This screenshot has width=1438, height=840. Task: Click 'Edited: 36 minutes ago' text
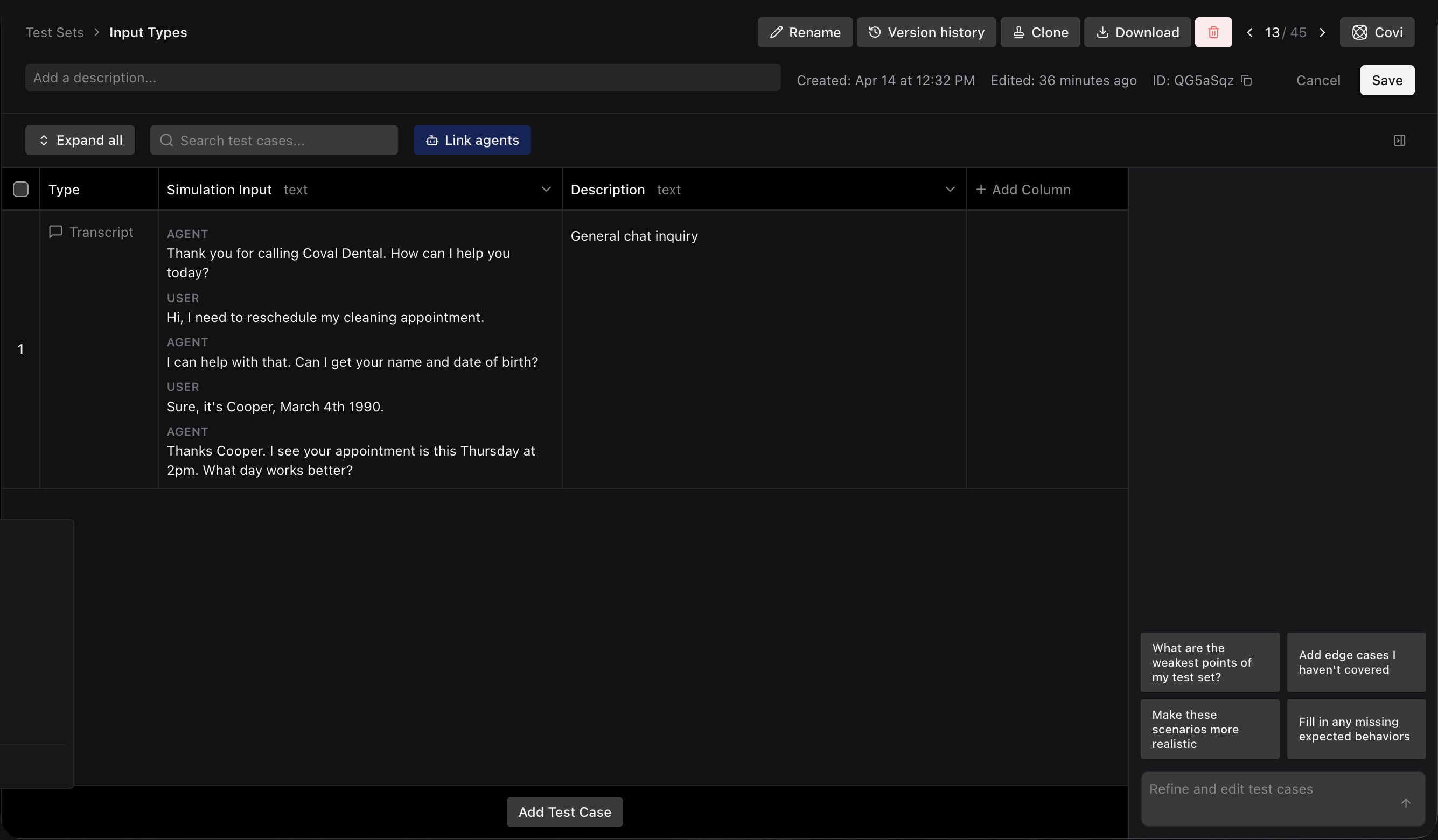coord(1064,80)
